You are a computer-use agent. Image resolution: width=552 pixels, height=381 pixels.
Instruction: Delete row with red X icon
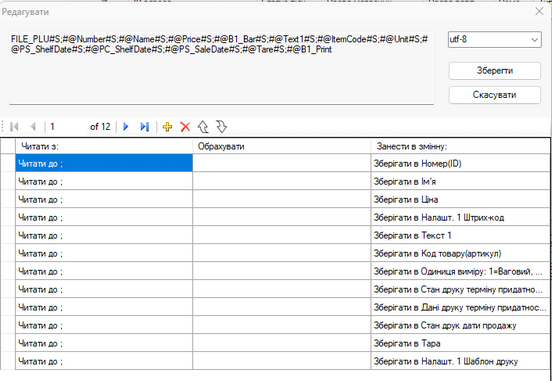click(185, 127)
